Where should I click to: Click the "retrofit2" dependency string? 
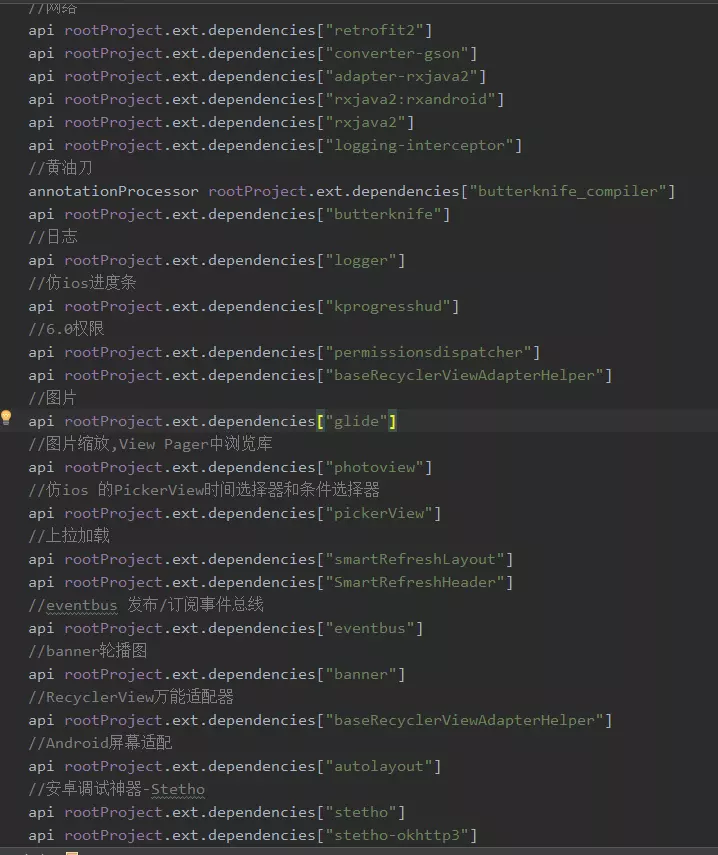pos(375,30)
